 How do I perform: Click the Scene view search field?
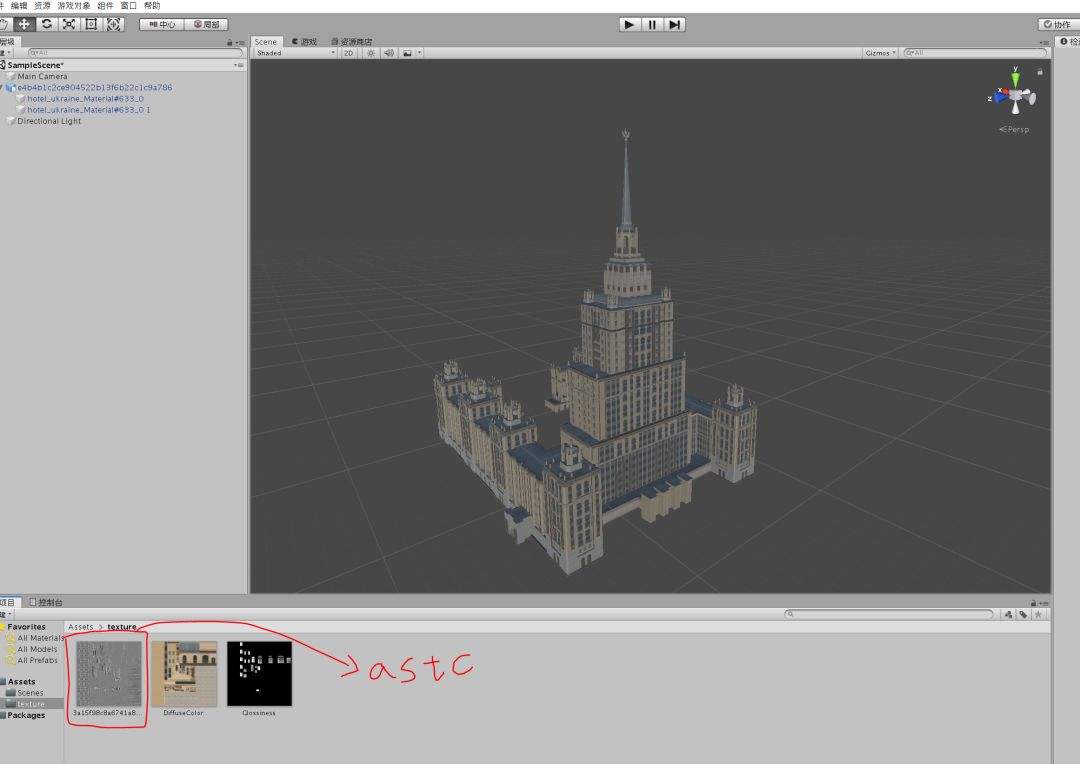tap(975, 53)
